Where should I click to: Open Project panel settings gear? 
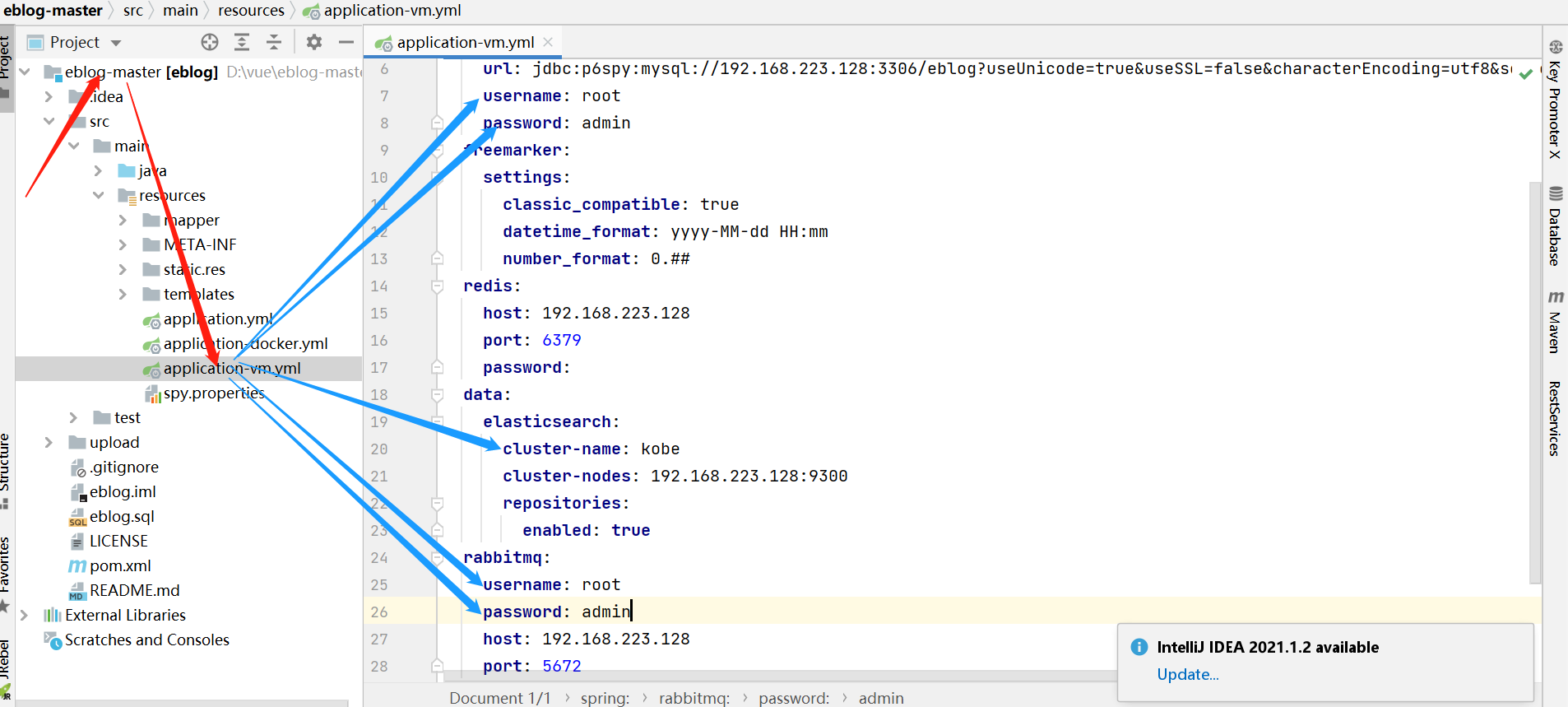(314, 42)
